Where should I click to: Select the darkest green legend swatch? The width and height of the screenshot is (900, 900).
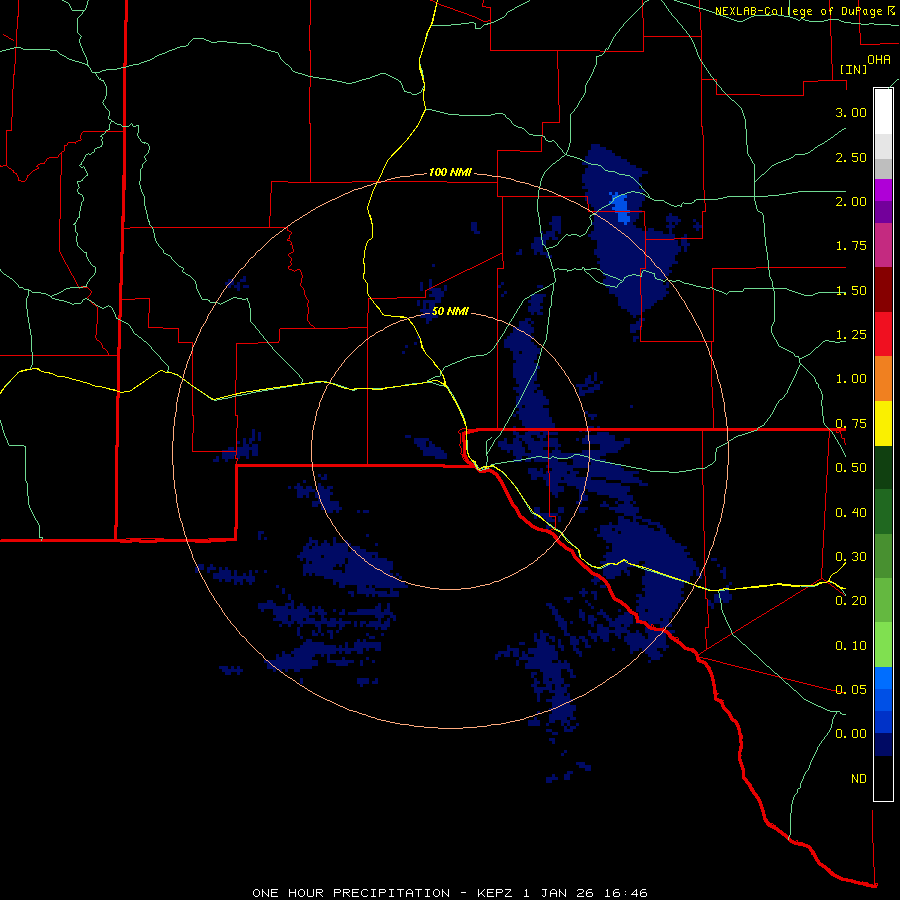coord(883,467)
